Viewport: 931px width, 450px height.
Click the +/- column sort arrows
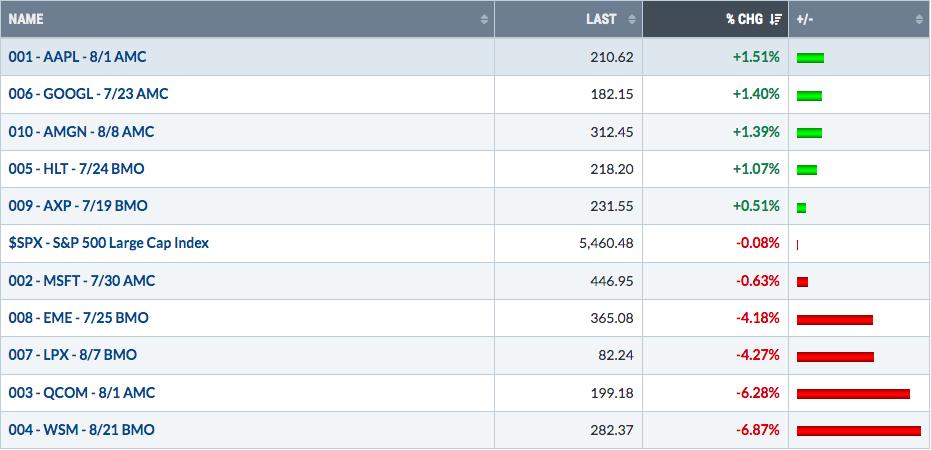(919, 20)
